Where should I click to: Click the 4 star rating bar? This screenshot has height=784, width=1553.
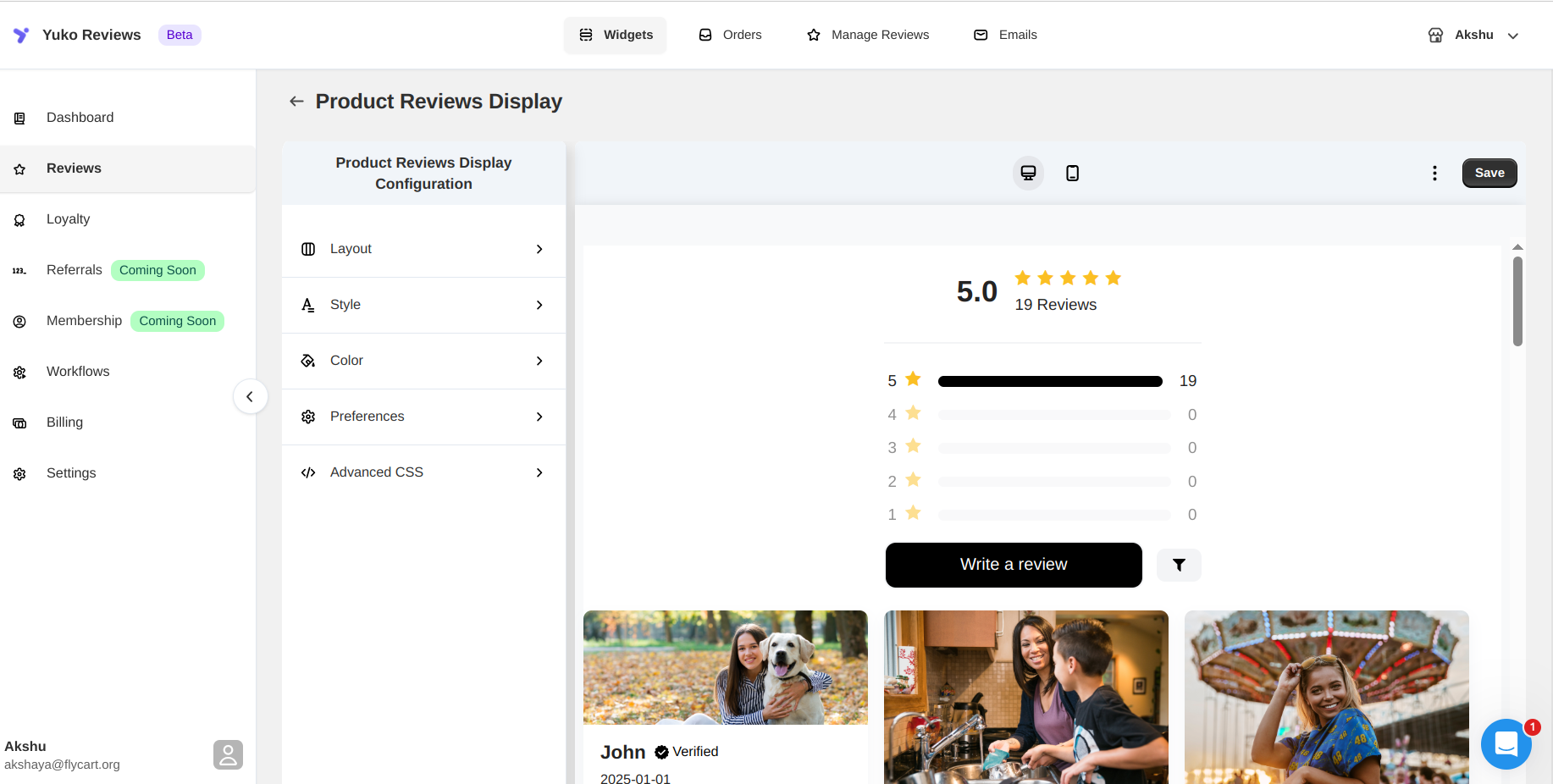[1054, 415]
